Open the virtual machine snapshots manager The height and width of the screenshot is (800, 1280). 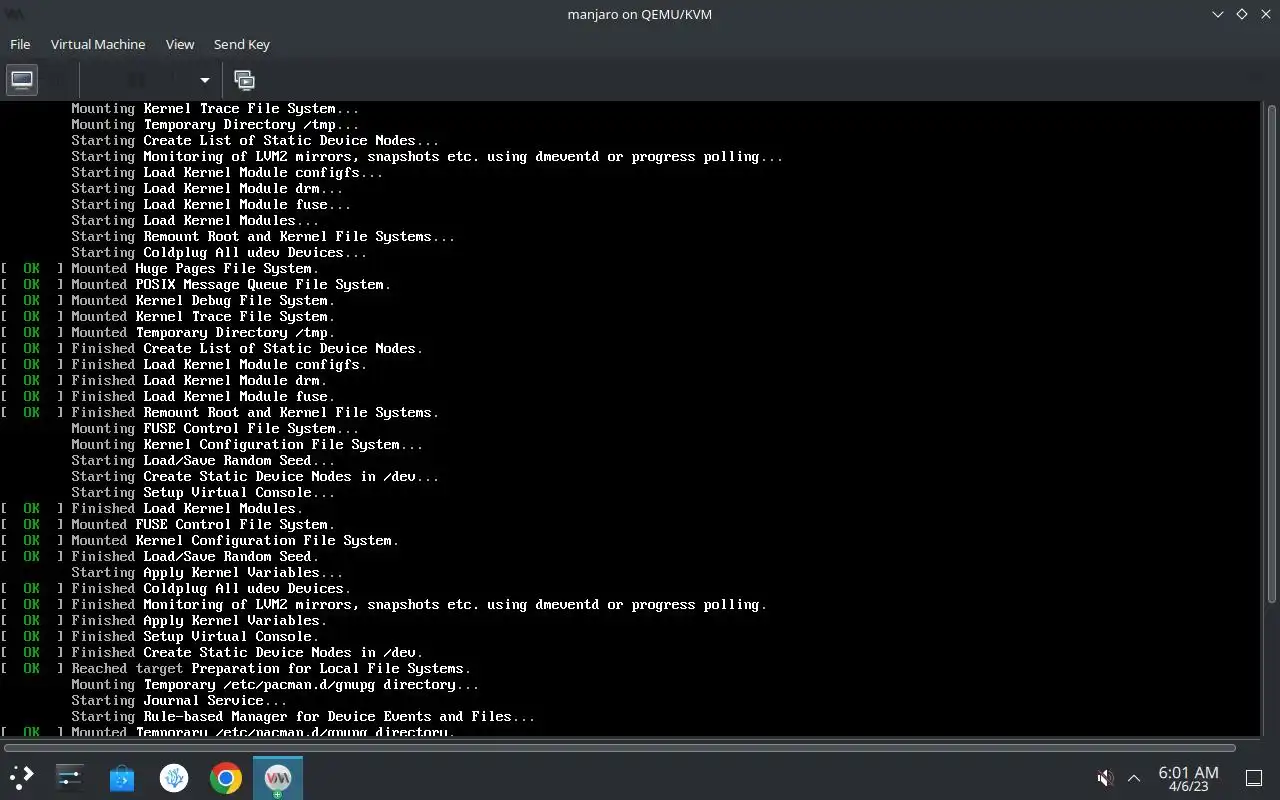(243, 80)
